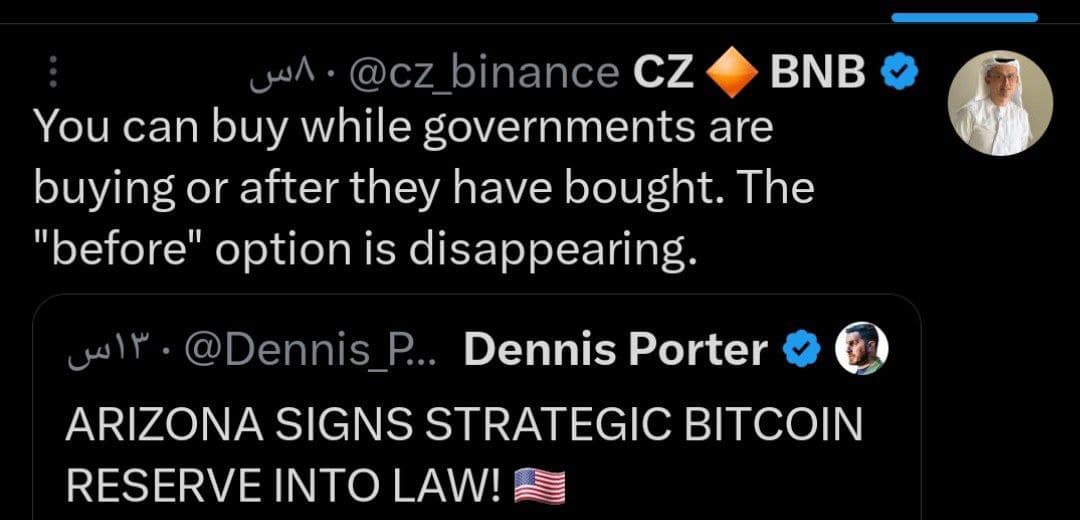This screenshot has height=520, width=1080.
Task: Open Dennis Porter's small profile avatar
Action: pos(861,349)
